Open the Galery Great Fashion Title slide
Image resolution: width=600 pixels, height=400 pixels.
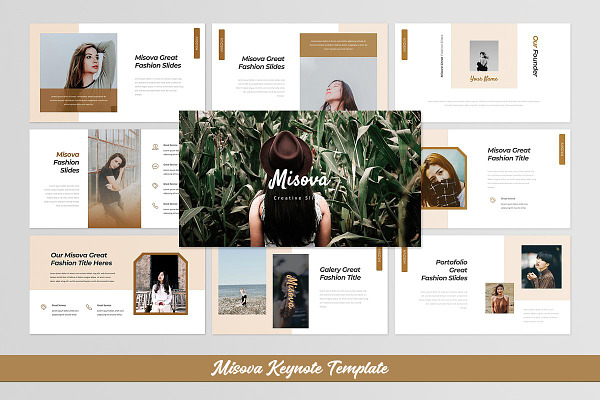tap(300, 290)
